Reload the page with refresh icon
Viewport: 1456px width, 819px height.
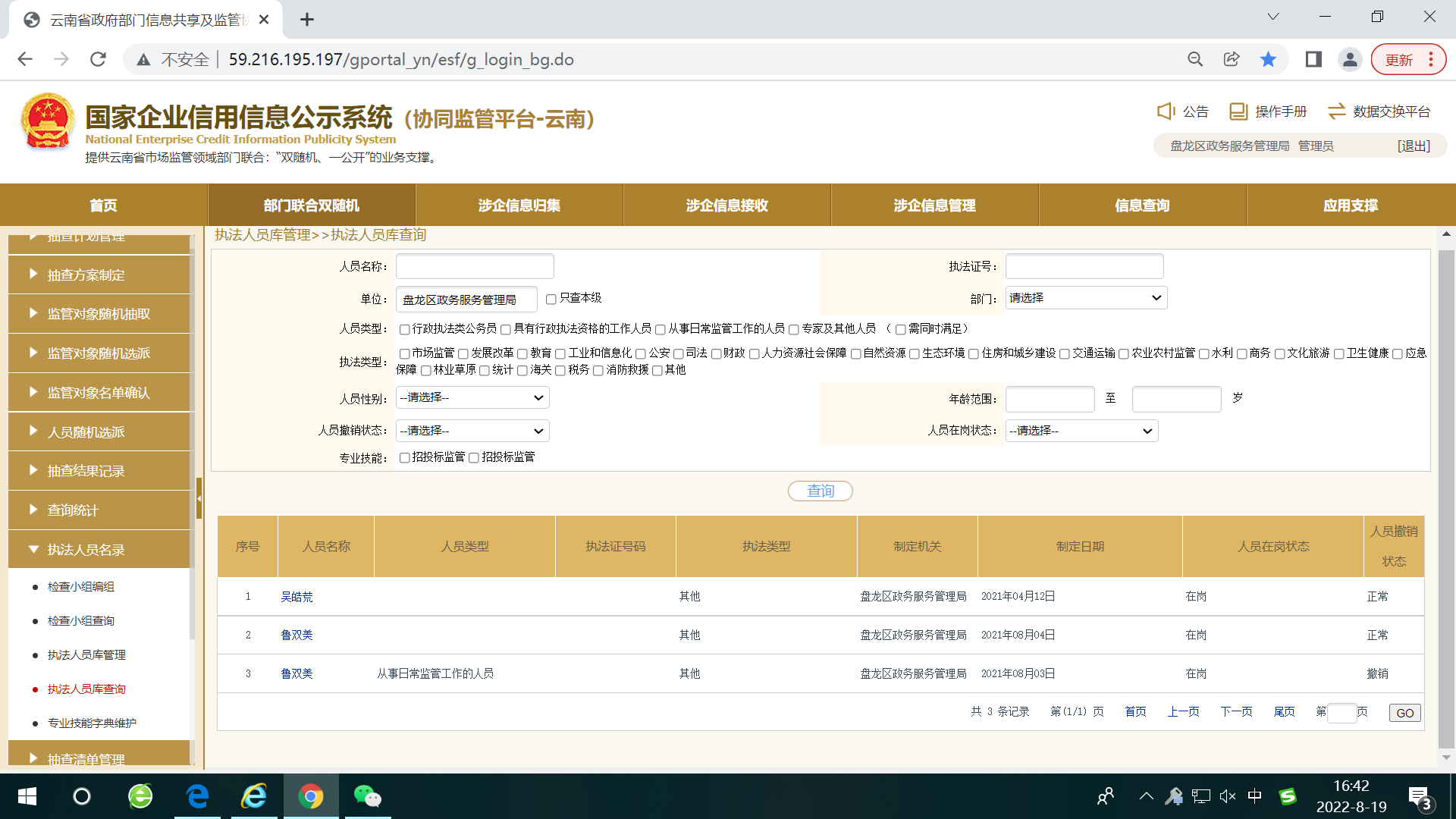[98, 59]
